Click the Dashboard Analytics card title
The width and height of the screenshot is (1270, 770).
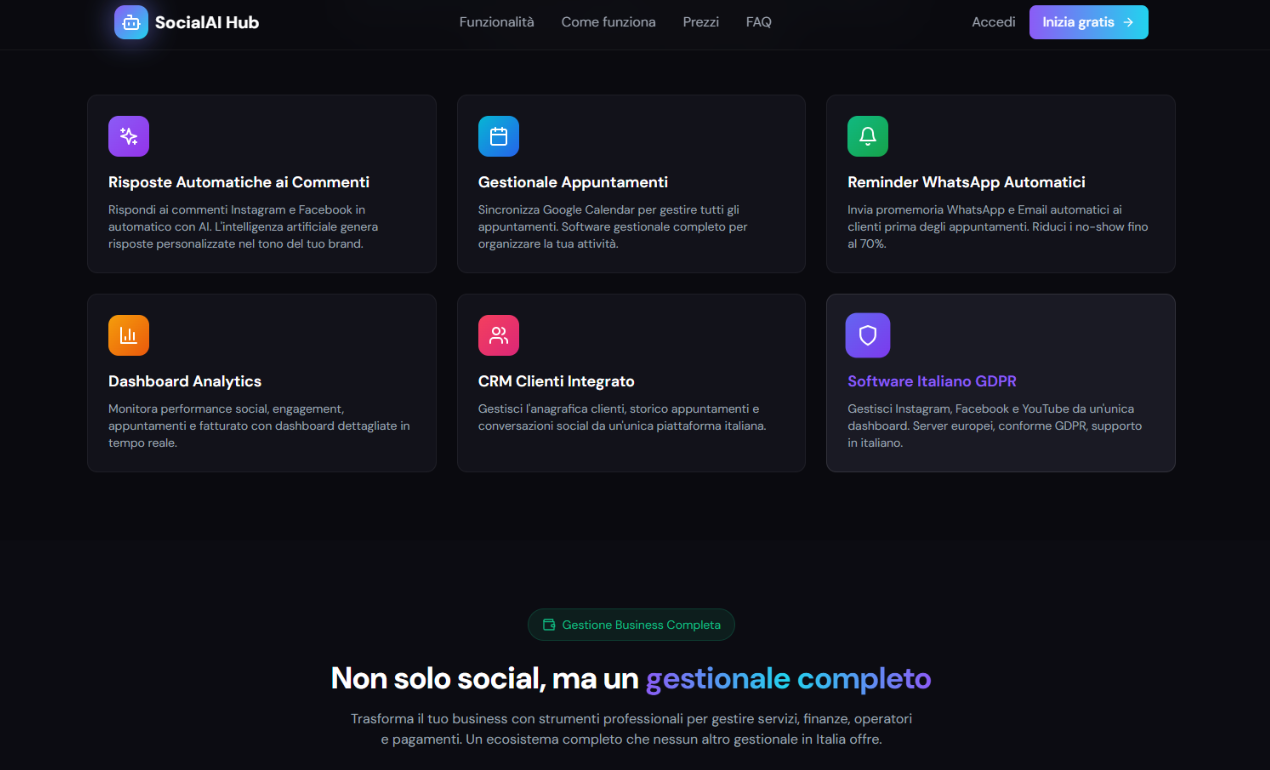[184, 381]
